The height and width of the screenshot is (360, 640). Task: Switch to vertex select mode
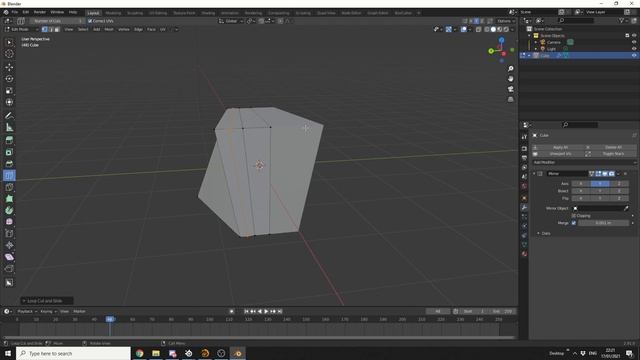click(x=44, y=29)
